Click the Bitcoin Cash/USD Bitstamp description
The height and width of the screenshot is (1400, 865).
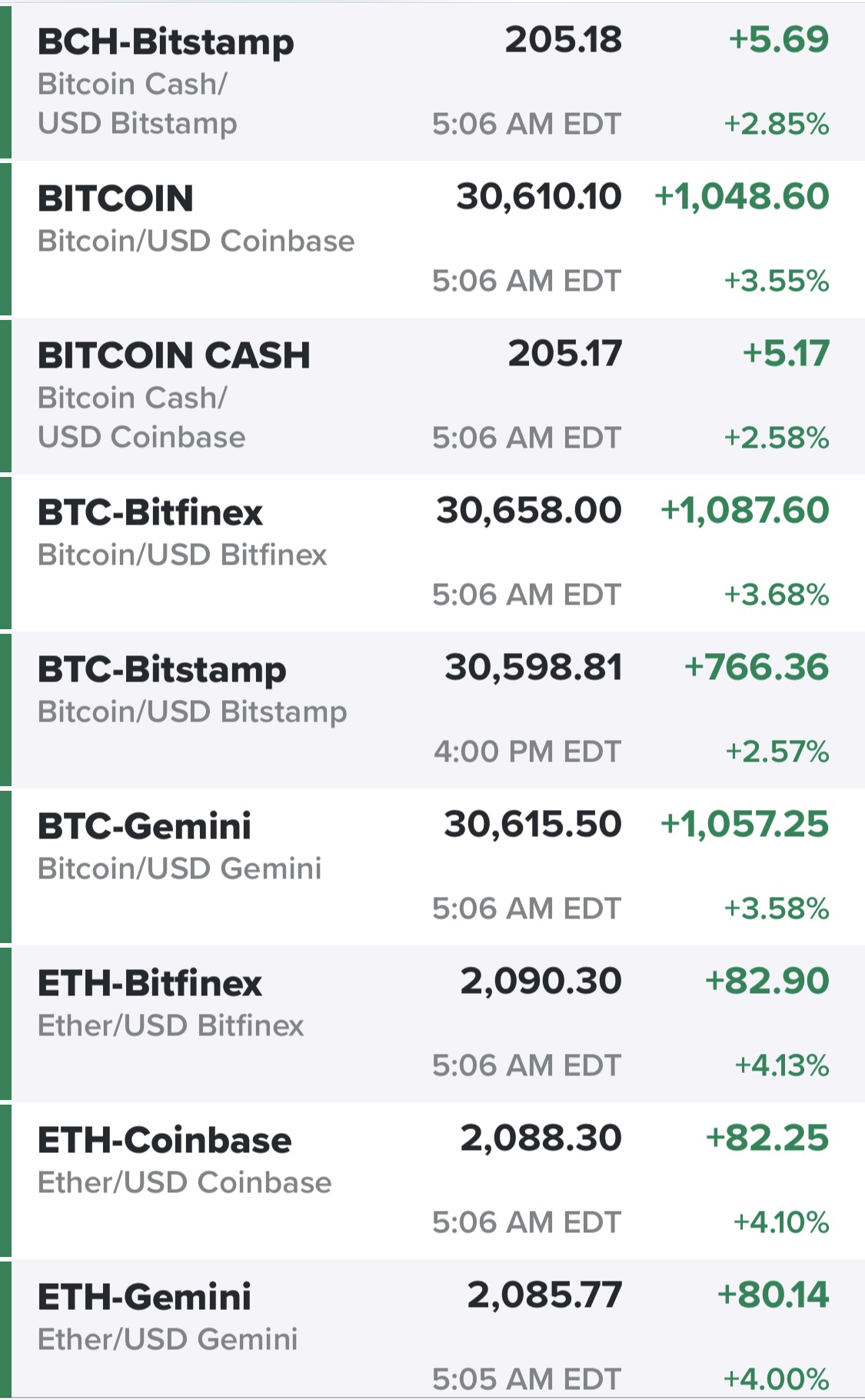(138, 104)
